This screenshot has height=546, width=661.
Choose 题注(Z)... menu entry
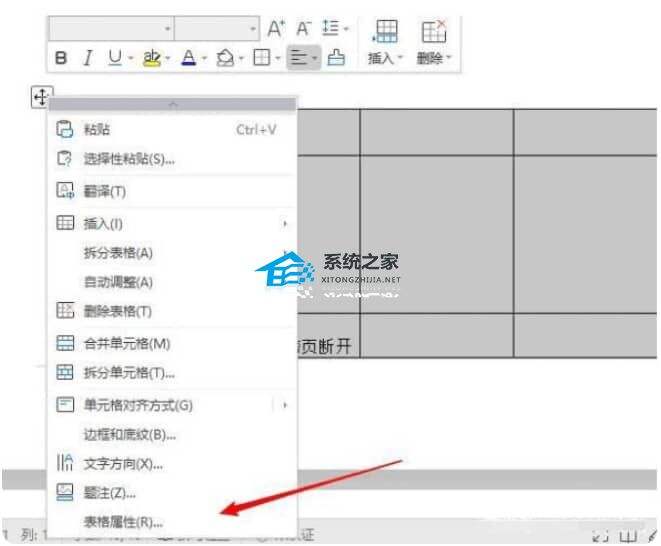[173, 493]
